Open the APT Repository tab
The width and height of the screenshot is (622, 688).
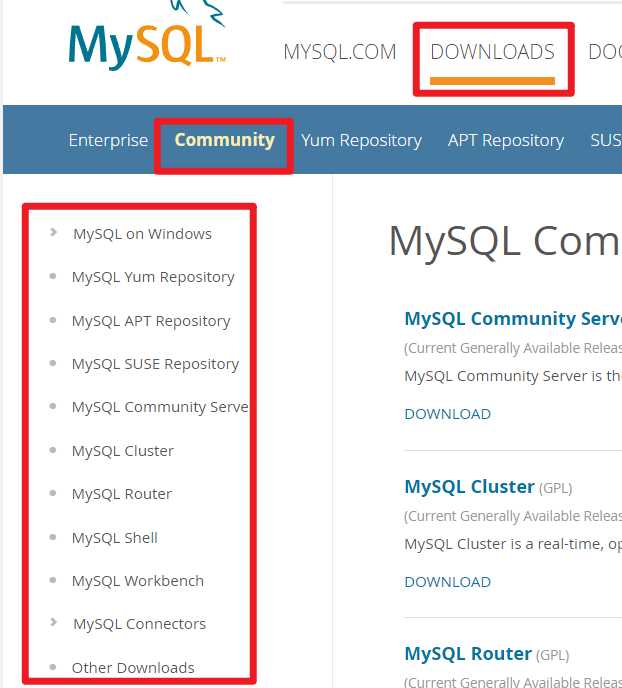[506, 140]
